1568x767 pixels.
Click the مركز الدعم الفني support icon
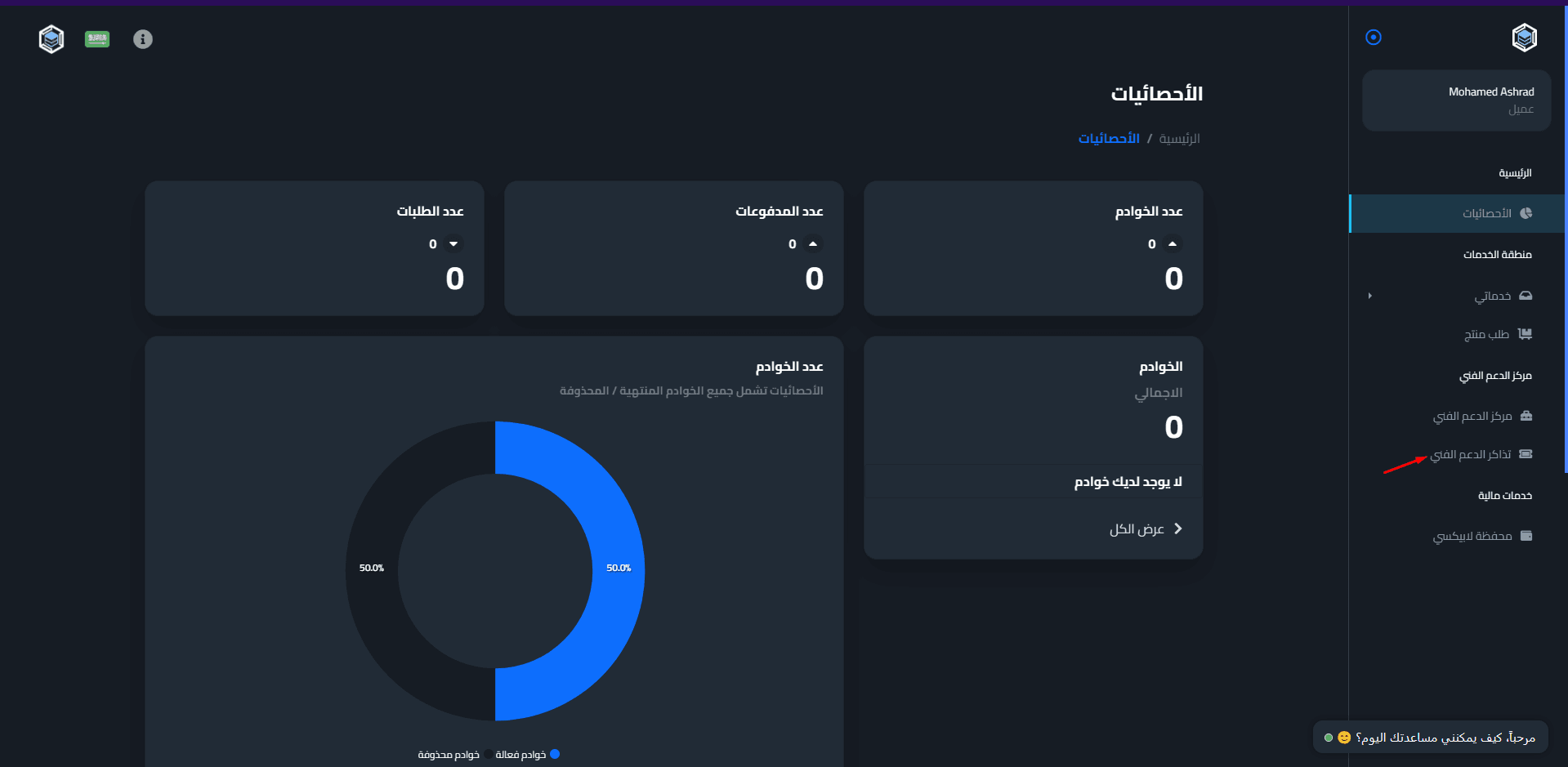click(1526, 416)
